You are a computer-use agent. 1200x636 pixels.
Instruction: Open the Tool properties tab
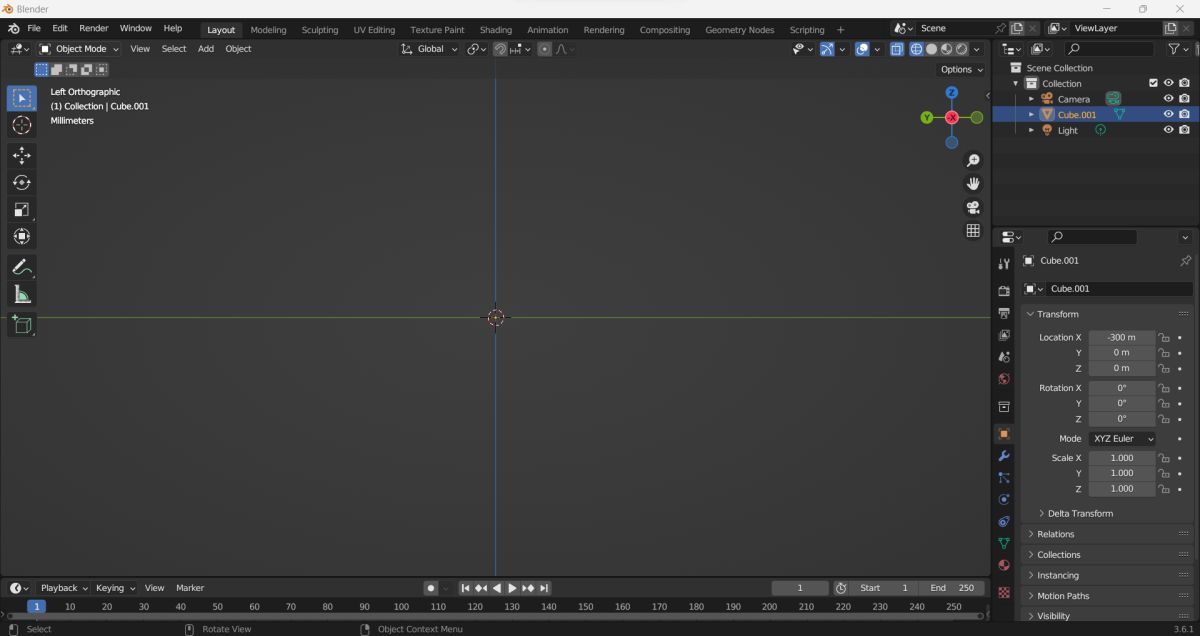click(1004, 263)
